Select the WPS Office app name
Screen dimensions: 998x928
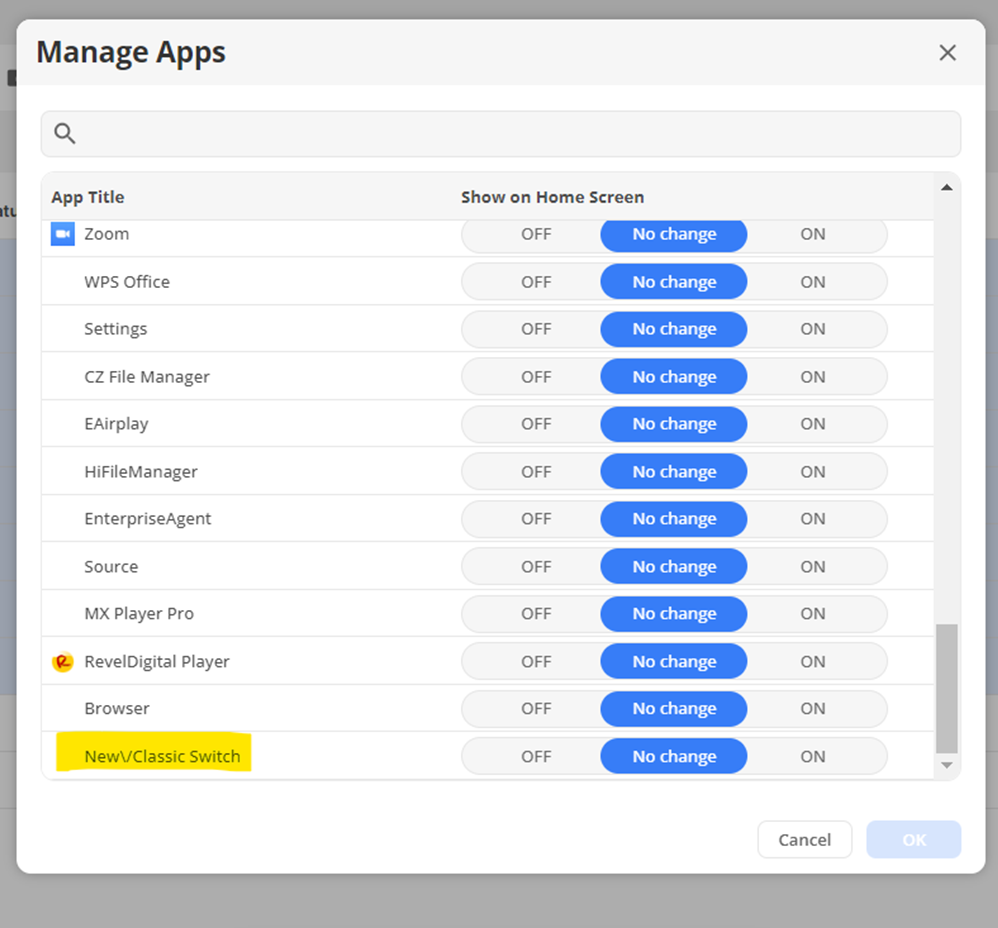point(127,282)
